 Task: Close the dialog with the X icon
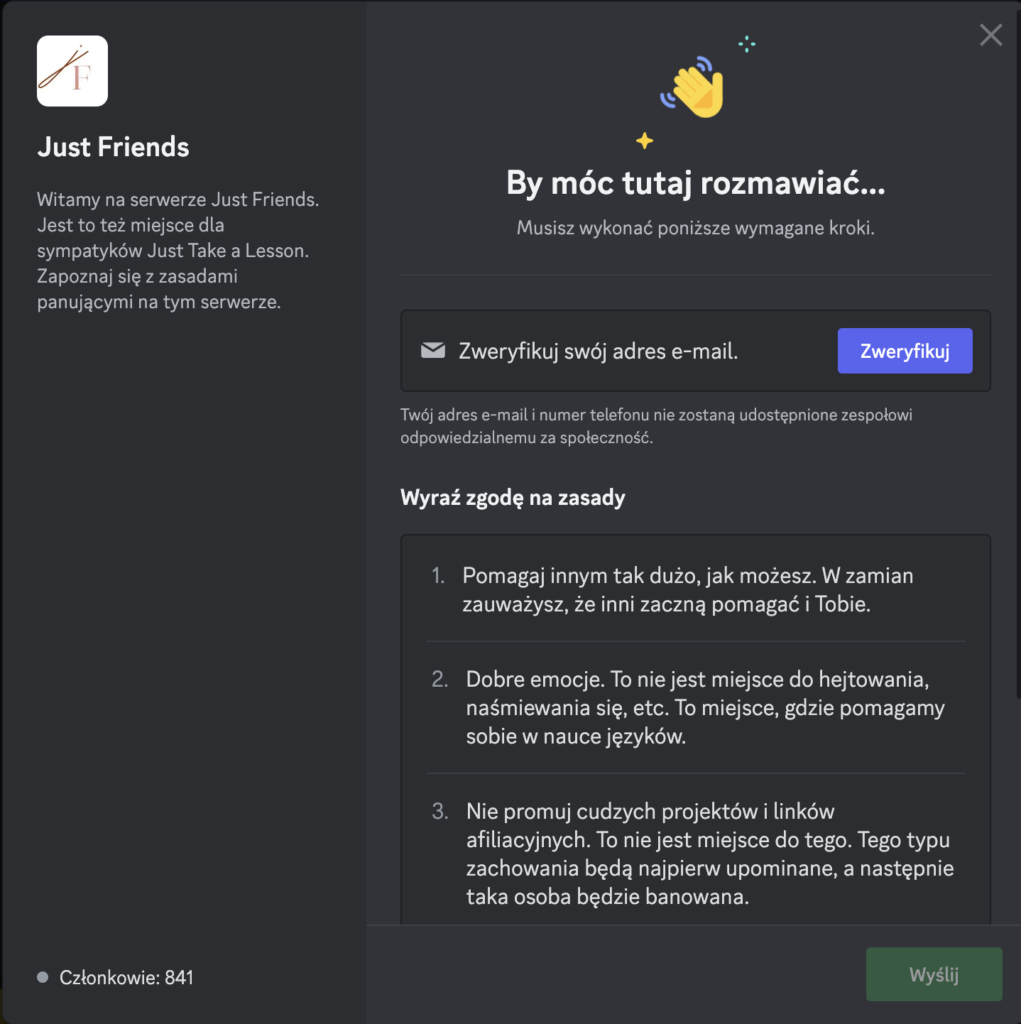coord(990,35)
